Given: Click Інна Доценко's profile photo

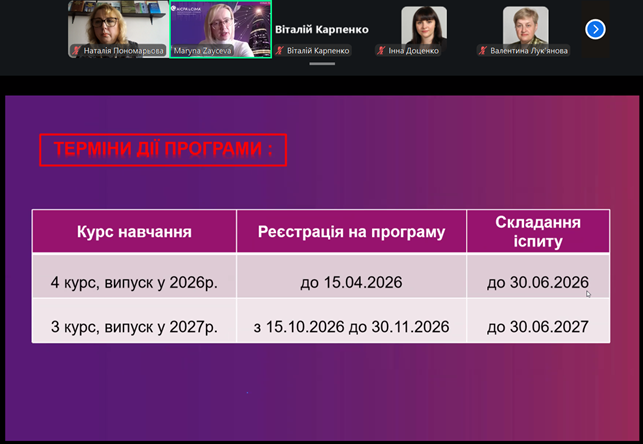Looking at the screenshot, I should (423, 25).
